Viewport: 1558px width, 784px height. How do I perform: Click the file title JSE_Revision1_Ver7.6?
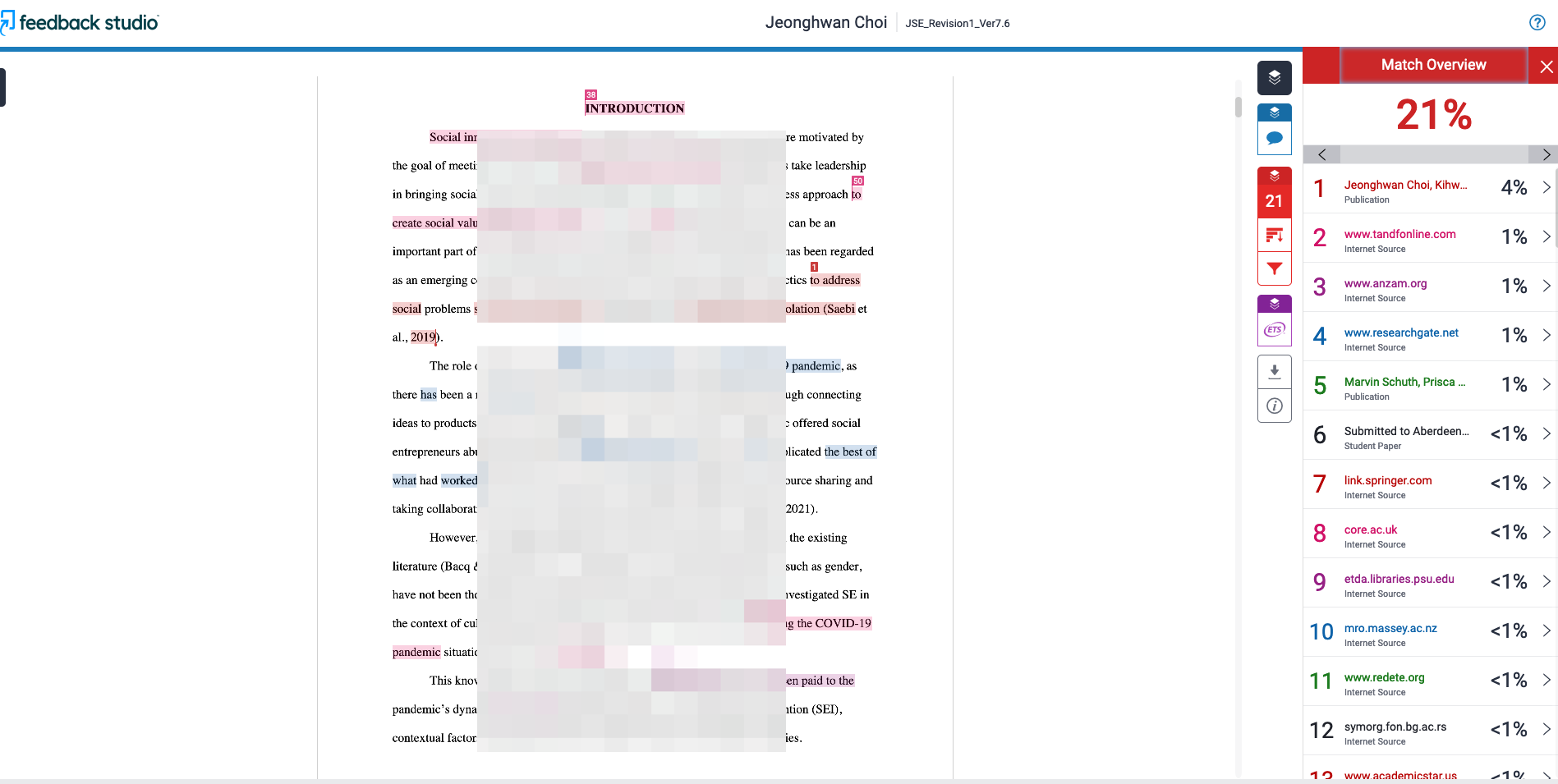pyautogui.click(x=958, y=23)
